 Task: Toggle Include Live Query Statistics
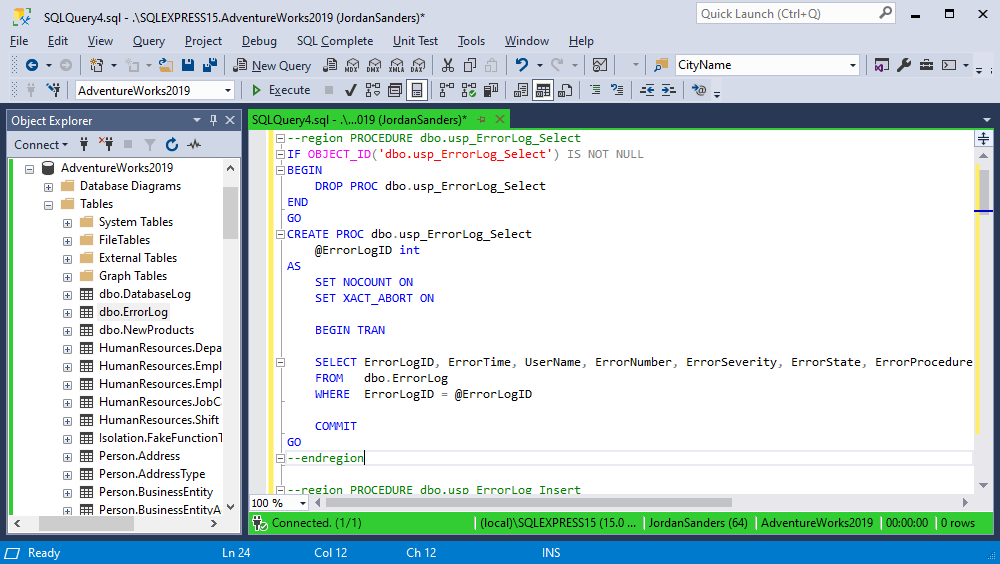click(x=469, y=91)
